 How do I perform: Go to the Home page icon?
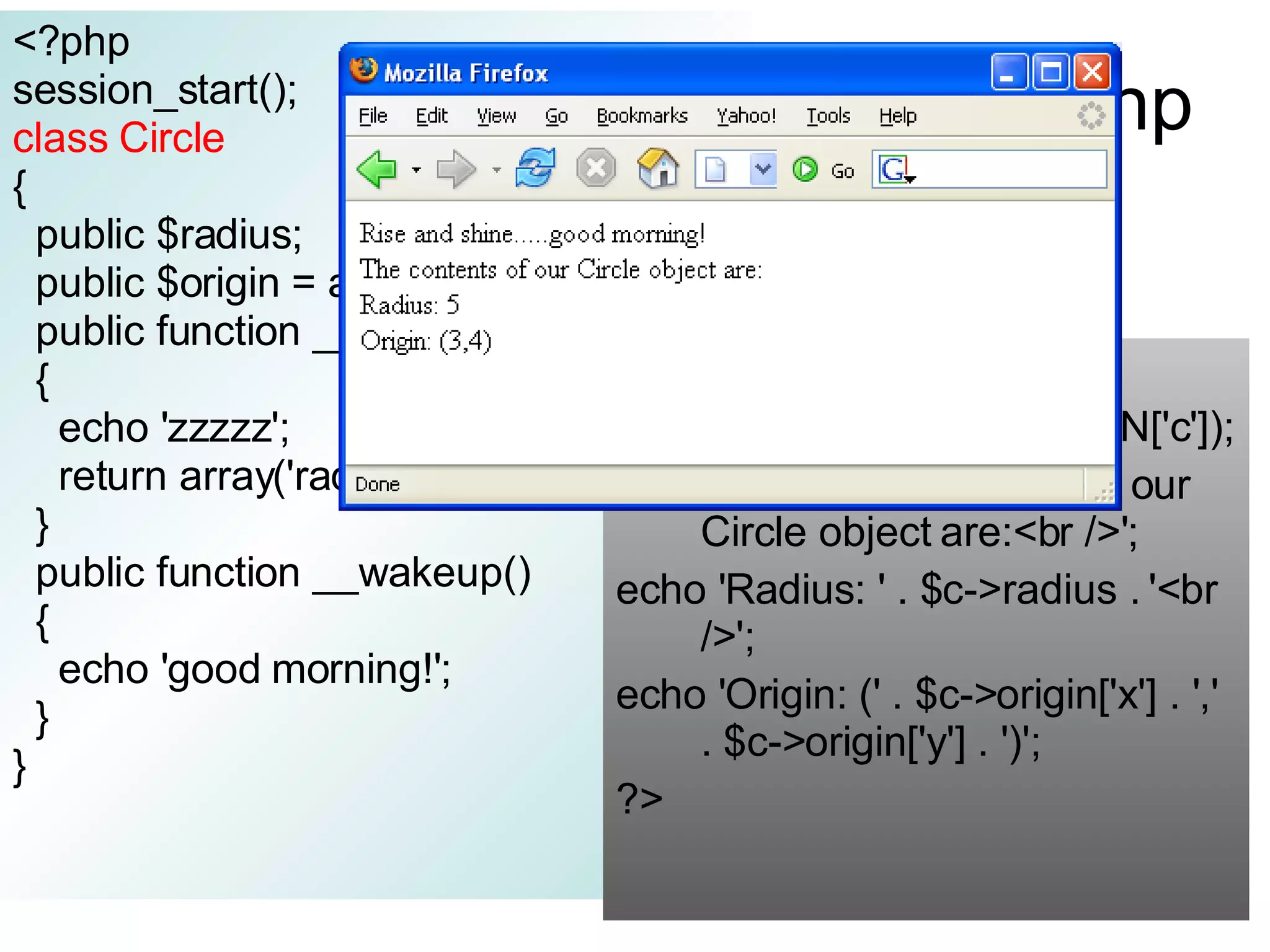pyautogui.click(x=658, y=167)
